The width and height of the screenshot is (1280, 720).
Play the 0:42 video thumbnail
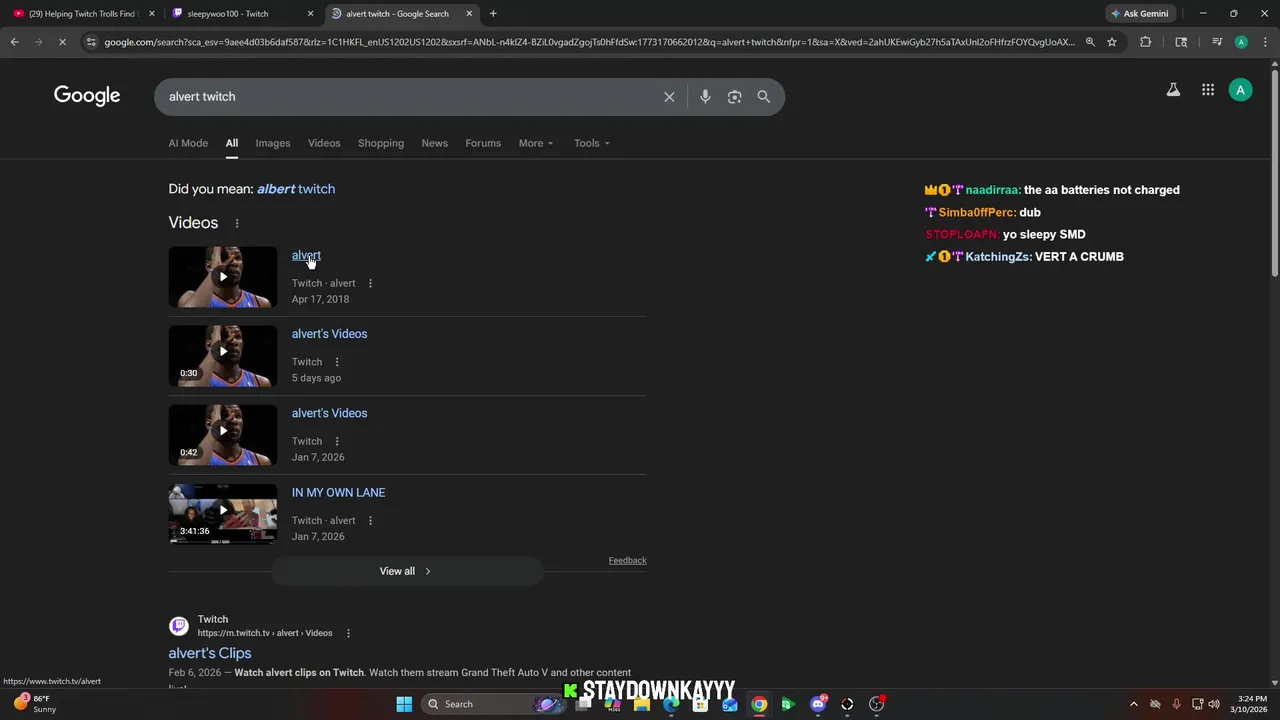(223, 435)
